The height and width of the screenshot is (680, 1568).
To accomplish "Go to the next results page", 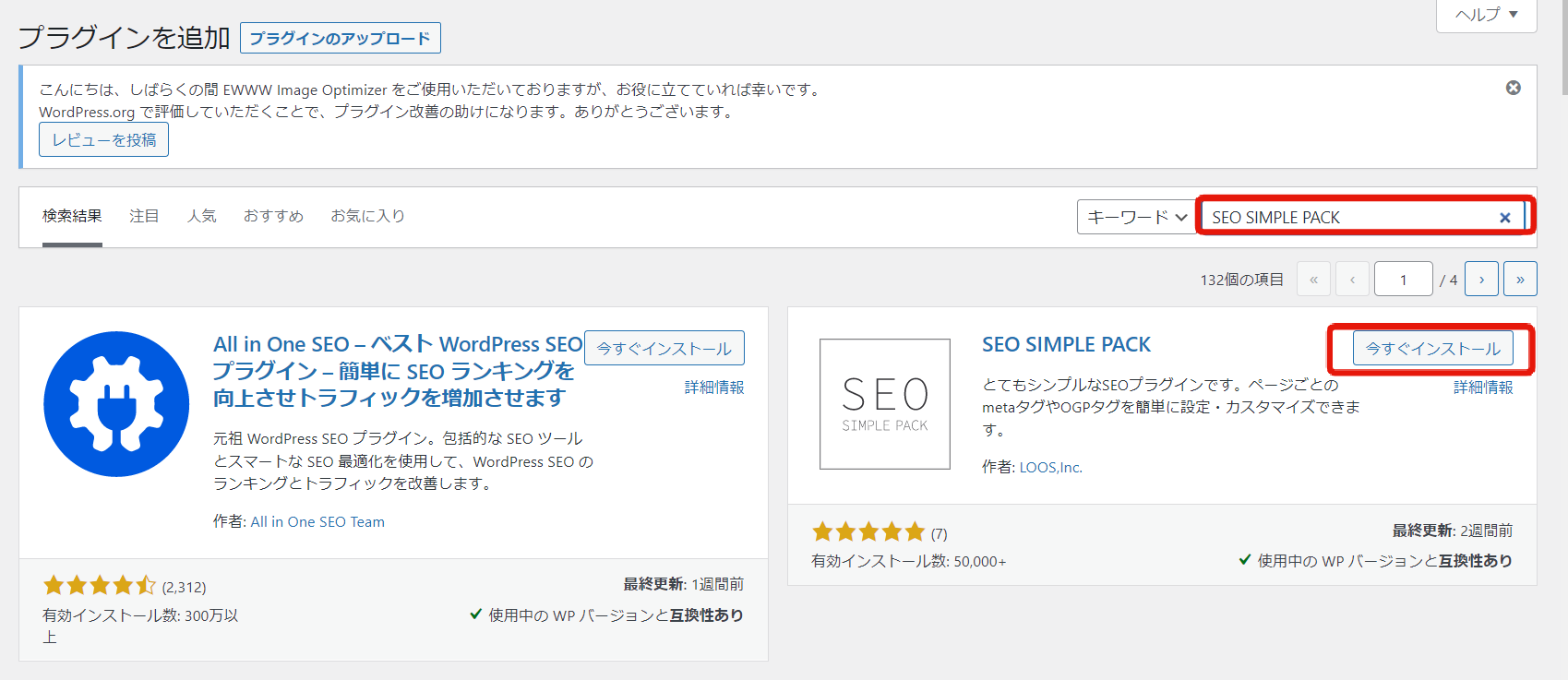I will click(1481, 279).
